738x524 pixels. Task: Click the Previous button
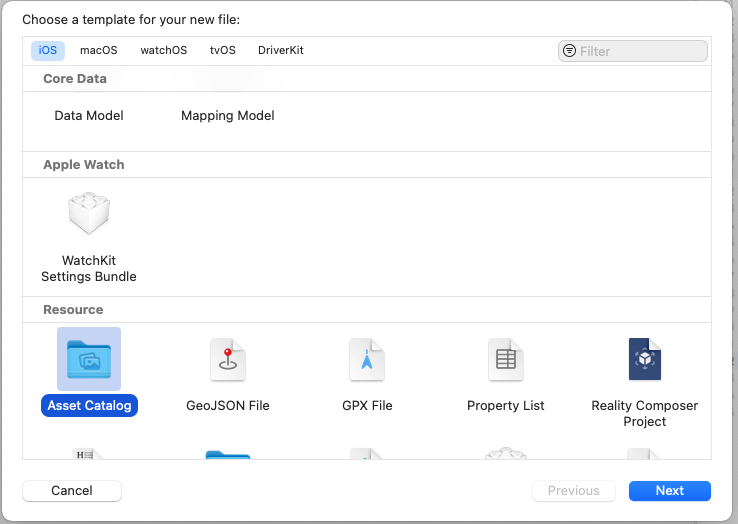click(574, 491)
